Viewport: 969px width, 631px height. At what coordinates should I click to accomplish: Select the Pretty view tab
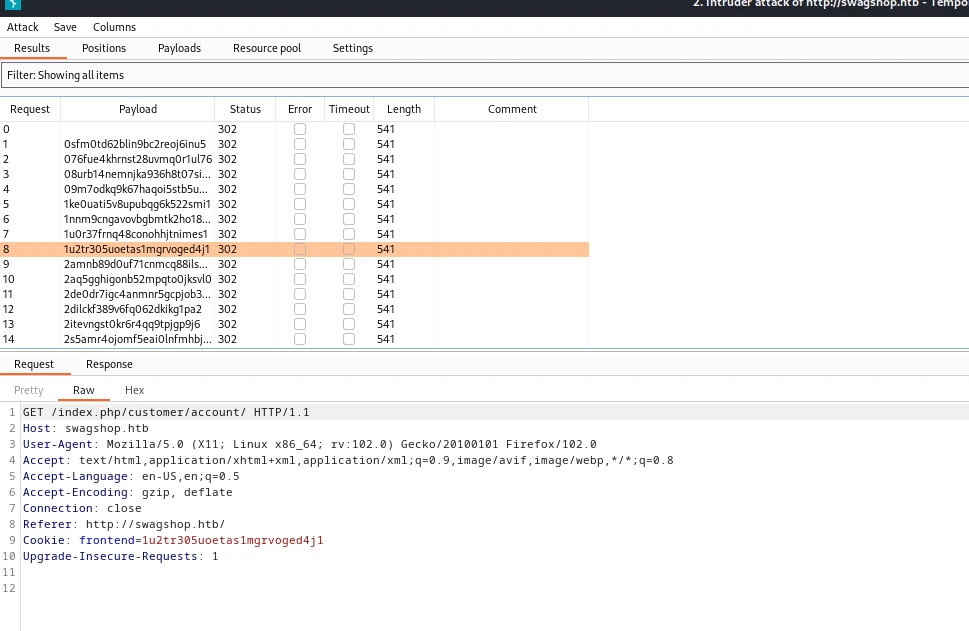28,391
